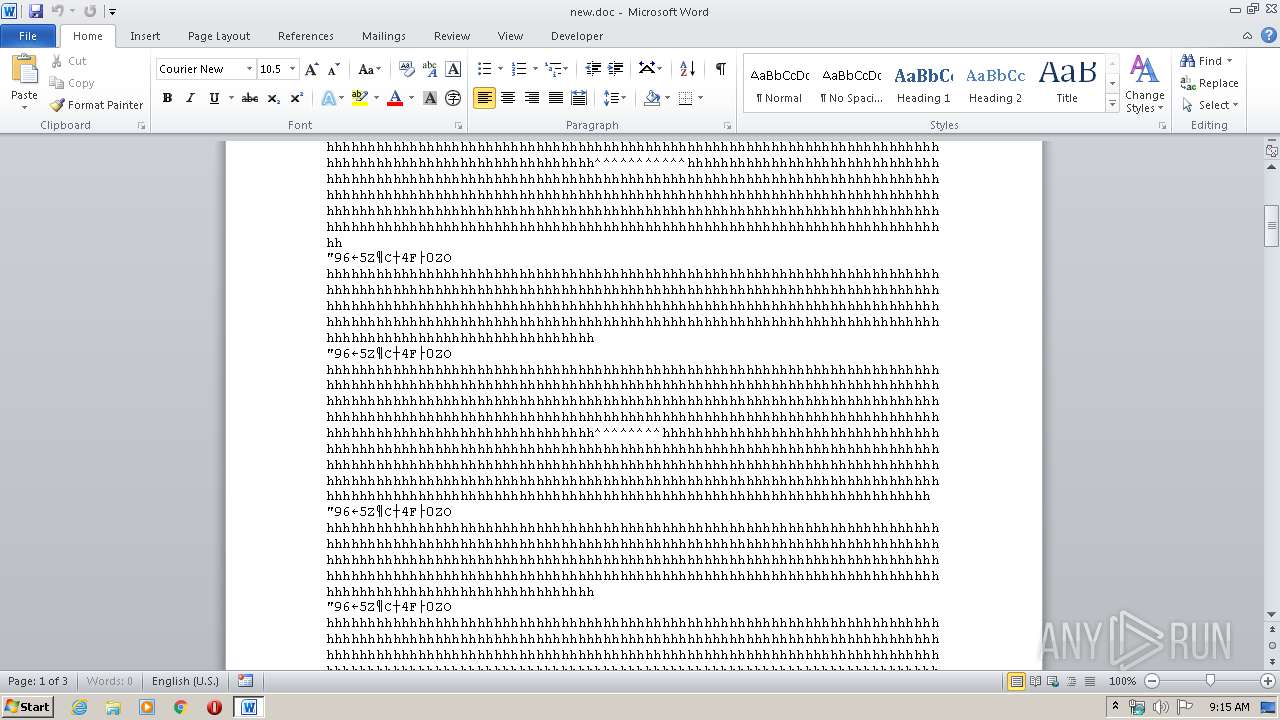Select Align Text Right
Screen dimensions: 1280x720
click(531, 98)
